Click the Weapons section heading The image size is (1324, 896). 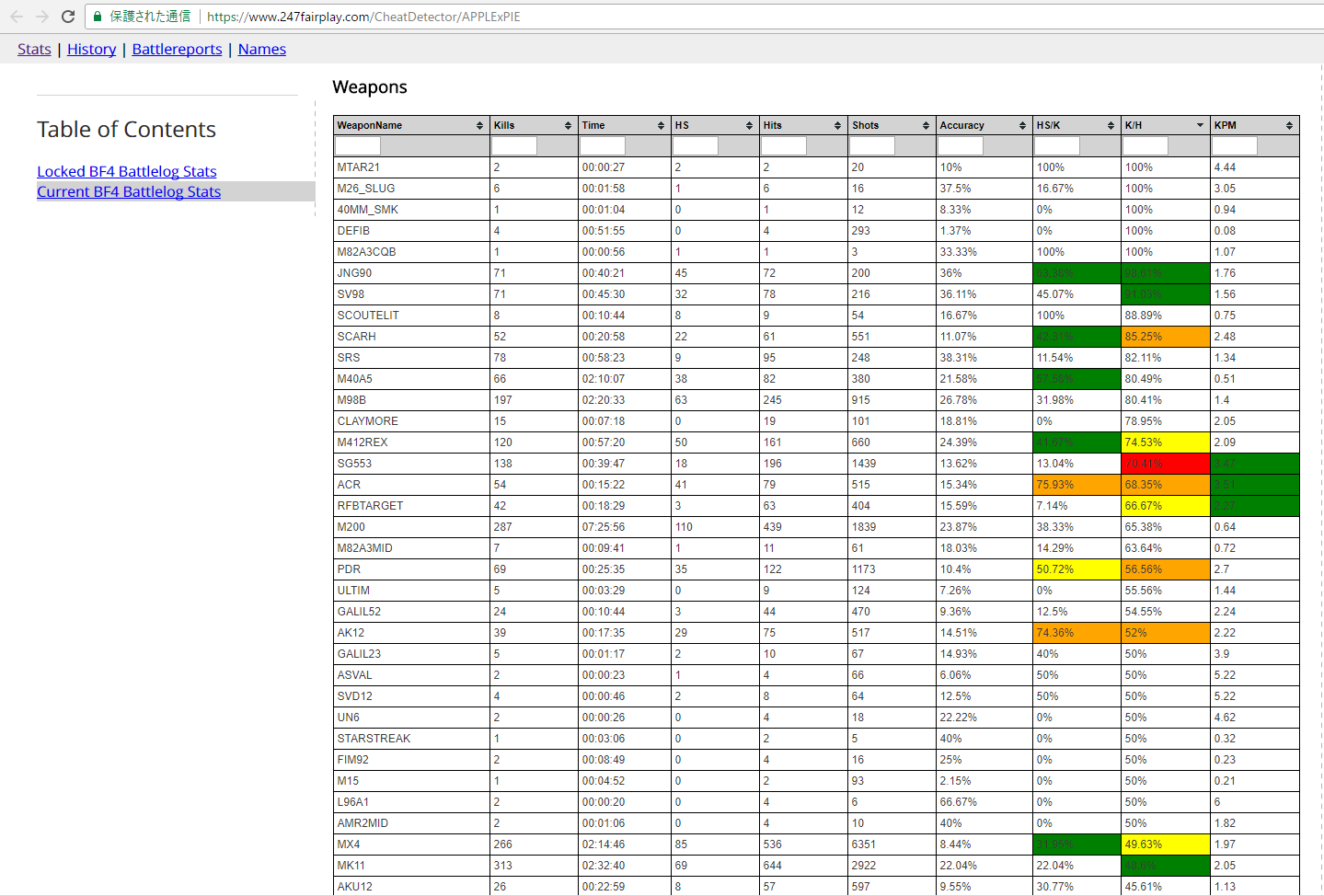pyautogui.click(x=370, y=87)
